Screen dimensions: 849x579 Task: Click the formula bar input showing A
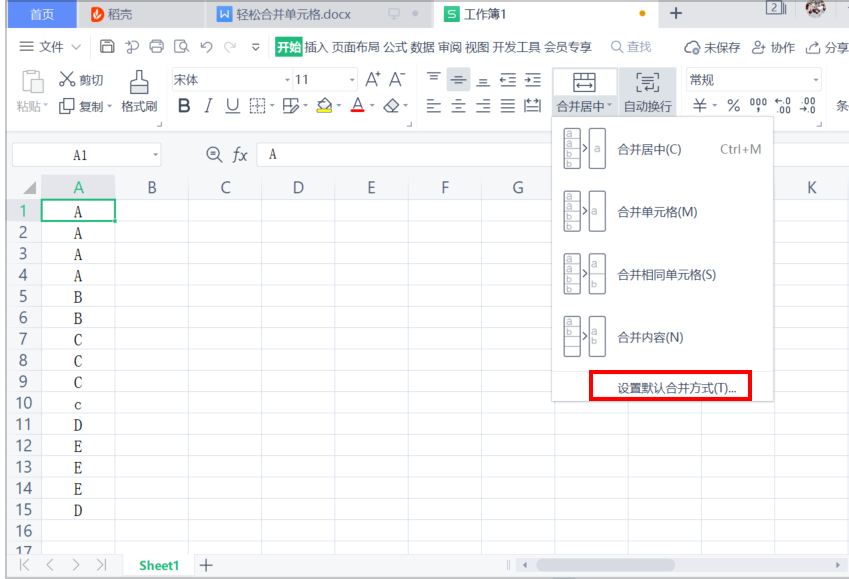pyautogui.click(x=404, y=155)
